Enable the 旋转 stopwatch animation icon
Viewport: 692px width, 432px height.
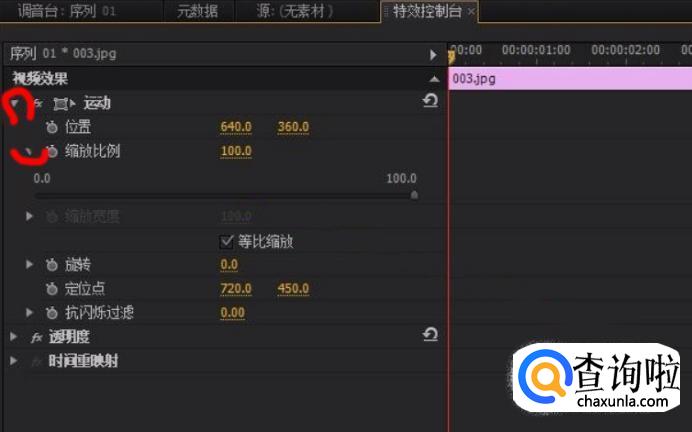52,265
